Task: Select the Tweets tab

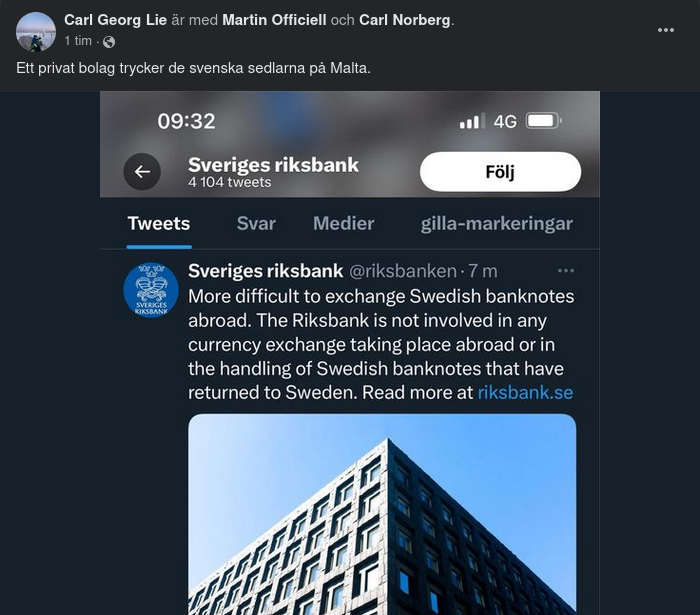Action: tap(159, 224)
